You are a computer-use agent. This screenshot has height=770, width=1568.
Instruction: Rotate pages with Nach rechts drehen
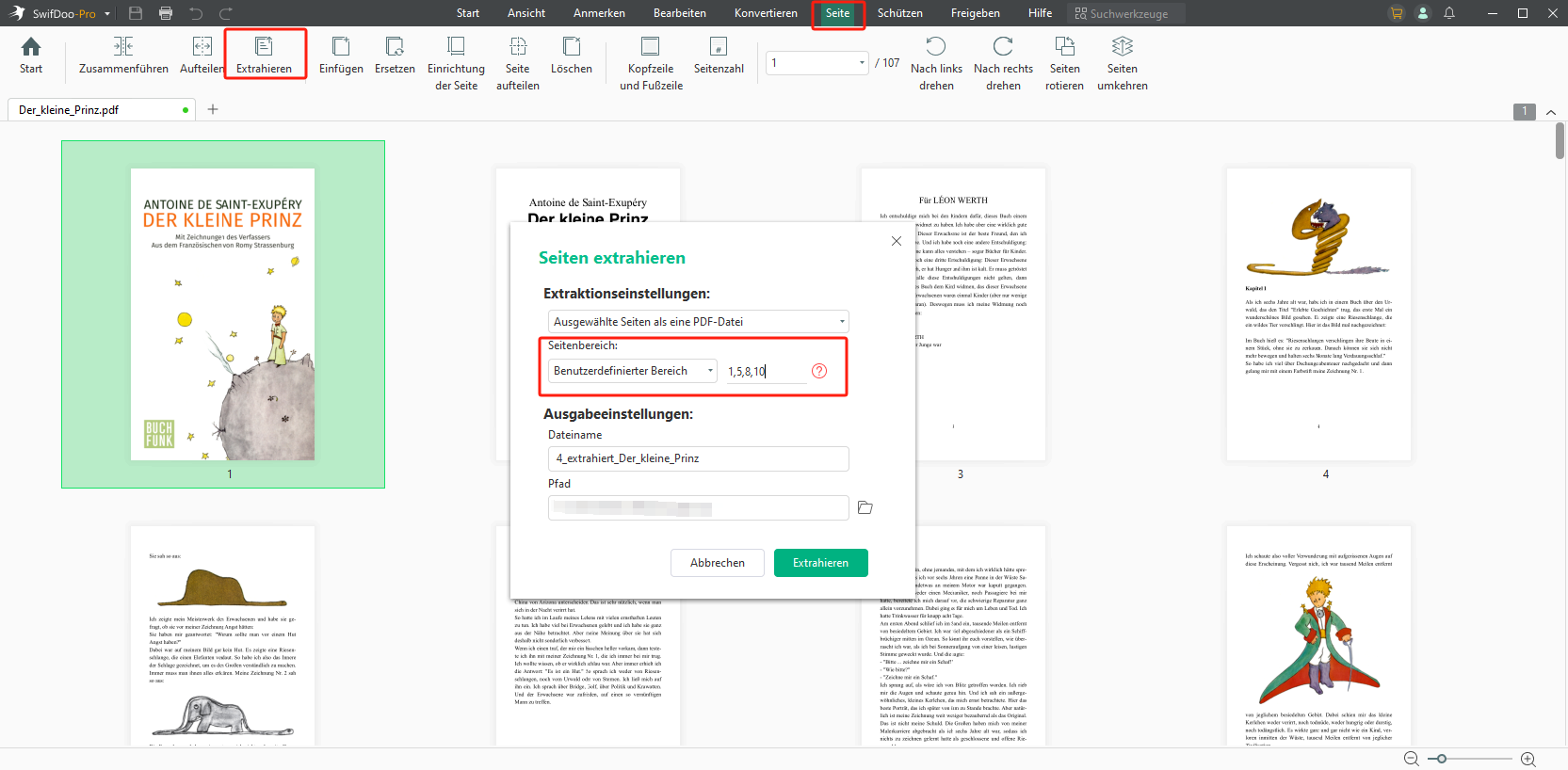pos(1003,63)
